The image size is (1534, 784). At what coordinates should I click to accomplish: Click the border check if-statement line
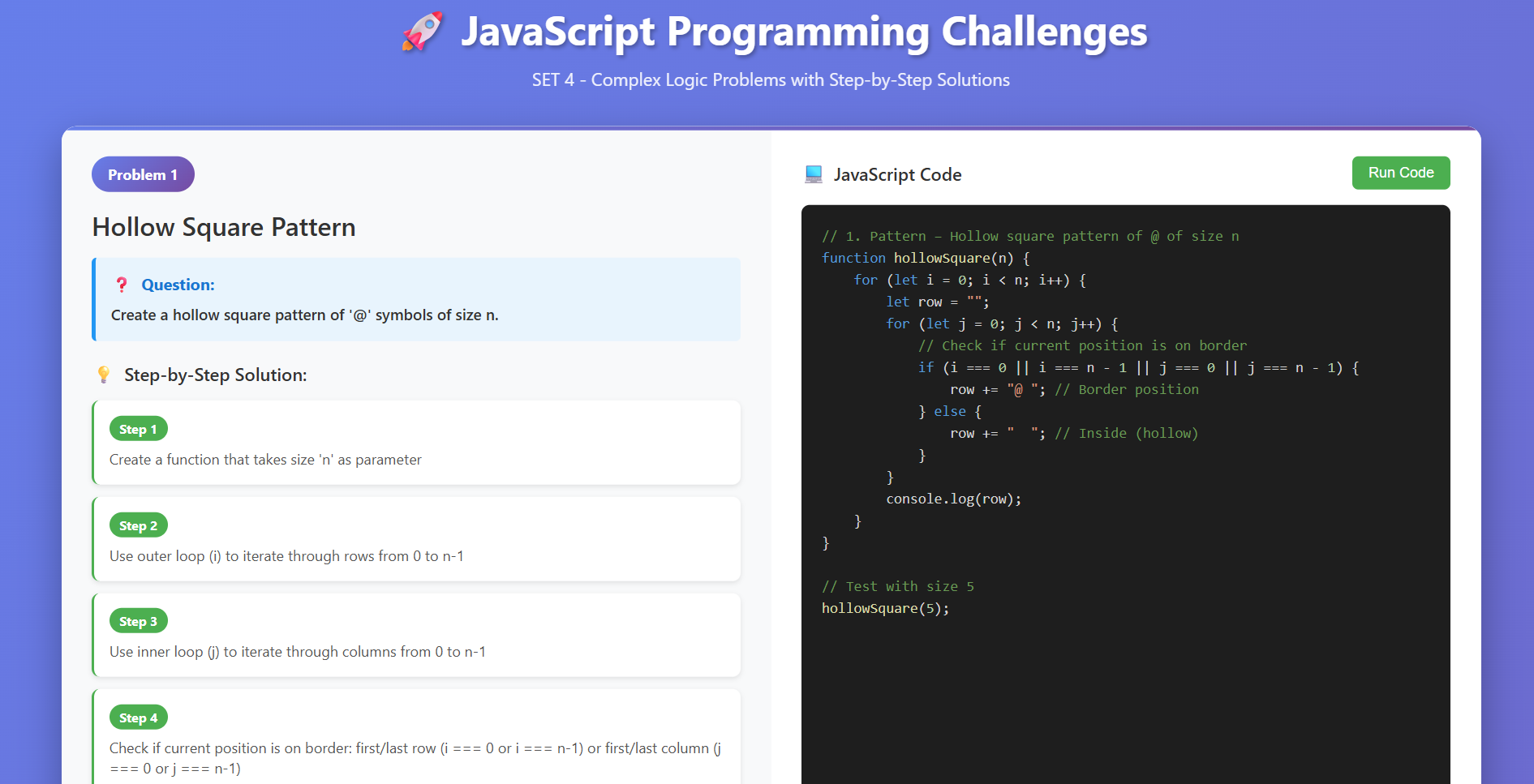pos(1137,367)
